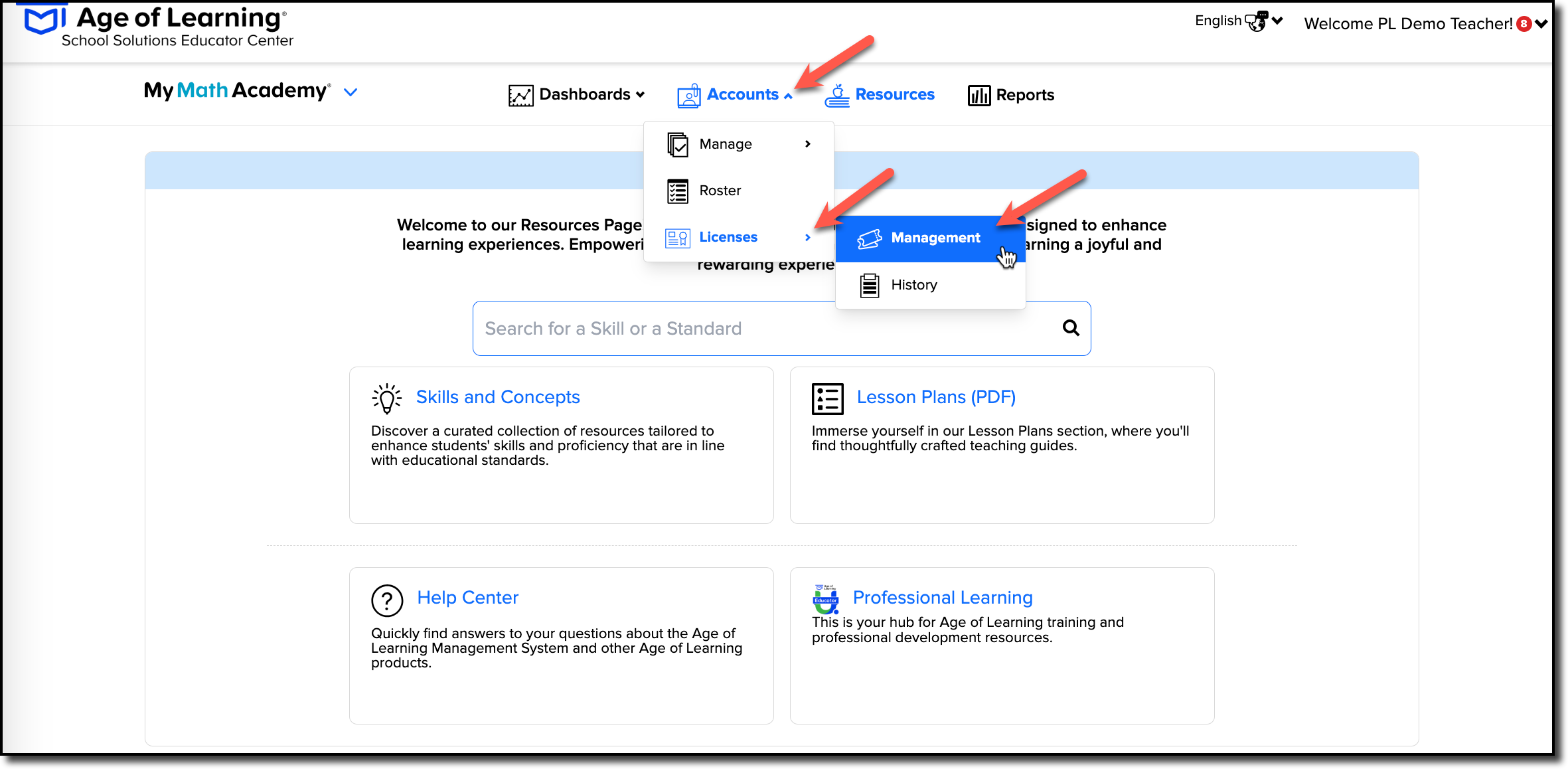Choose History from Licenses submenu

930,286
